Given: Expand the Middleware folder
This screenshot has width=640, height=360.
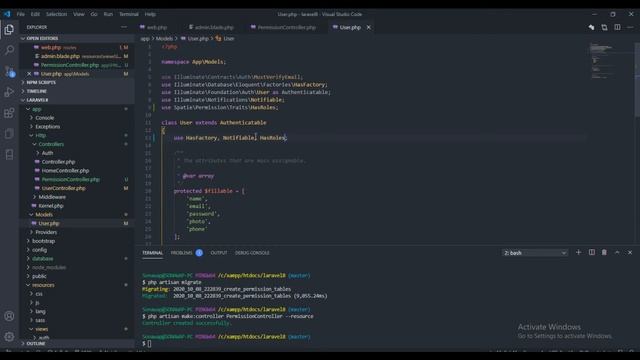Looking at the screenshot, I should point(52,197).
